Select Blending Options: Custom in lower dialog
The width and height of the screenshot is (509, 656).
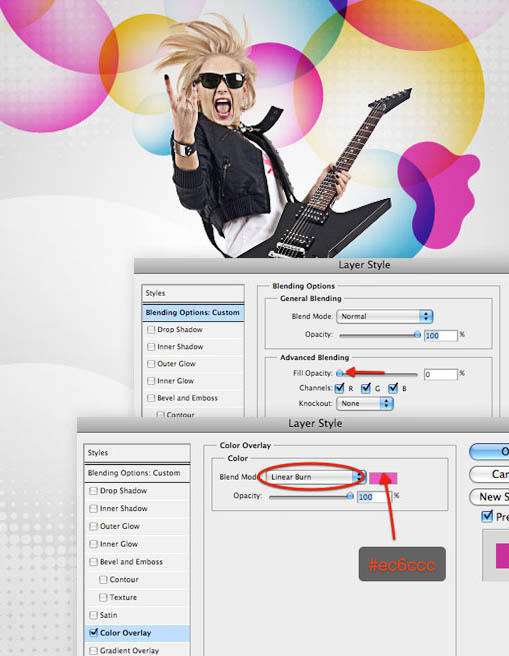137,473
